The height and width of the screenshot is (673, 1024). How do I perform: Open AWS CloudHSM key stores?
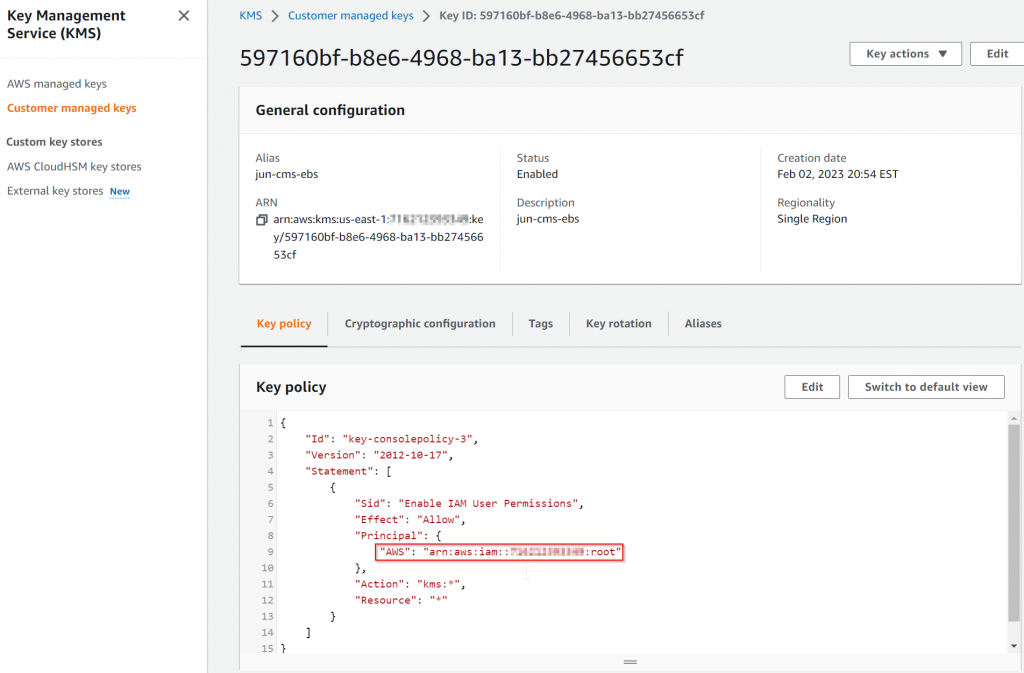click(74, 167)
